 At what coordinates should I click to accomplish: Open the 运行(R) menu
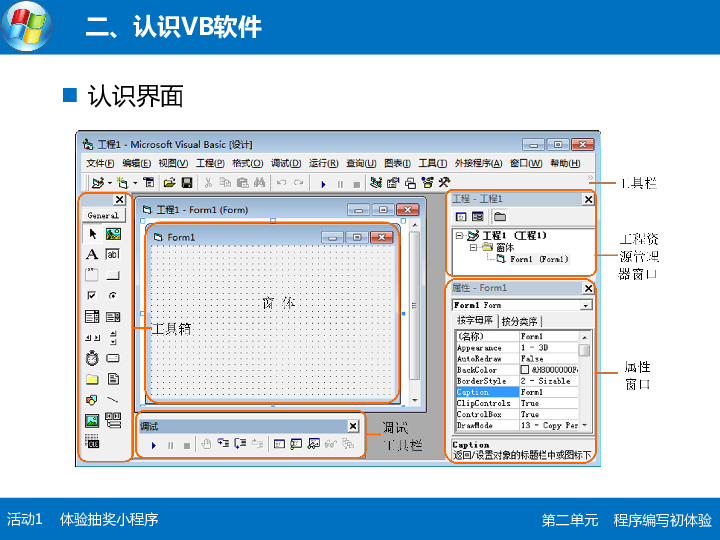323,163
